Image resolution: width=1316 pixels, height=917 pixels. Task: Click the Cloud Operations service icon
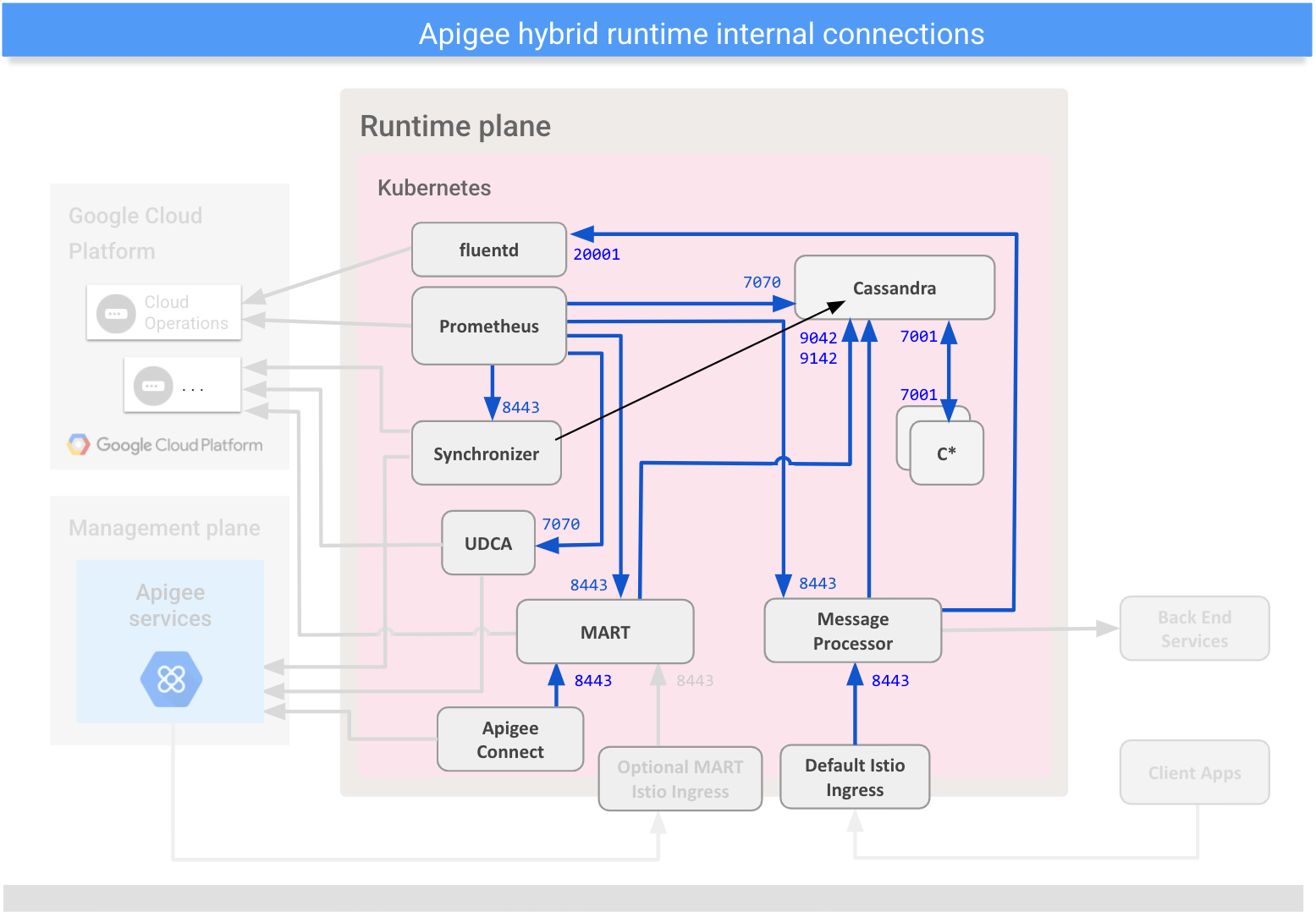[x=116, y=312]
